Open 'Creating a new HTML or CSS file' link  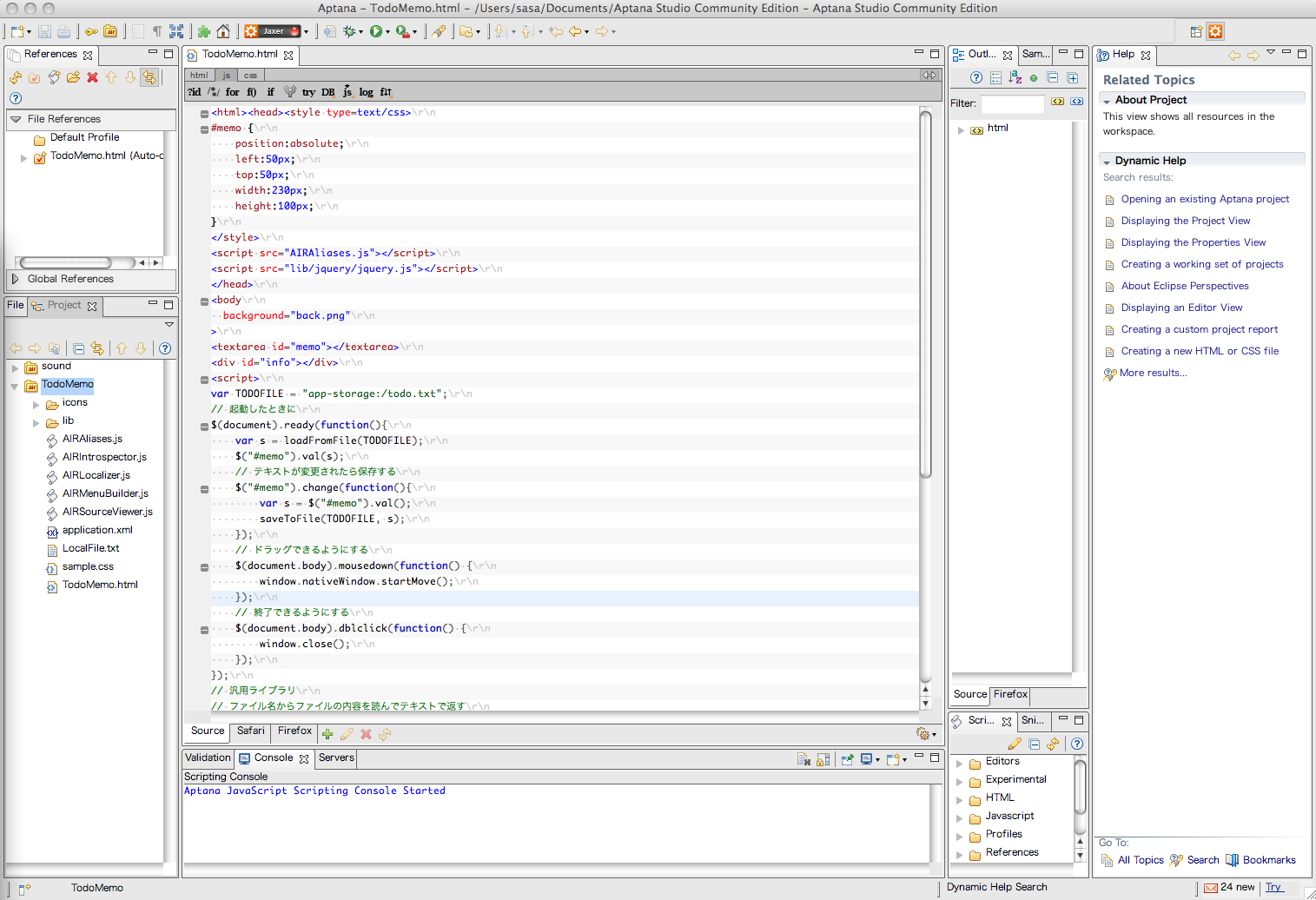(x=1200, y=351)
